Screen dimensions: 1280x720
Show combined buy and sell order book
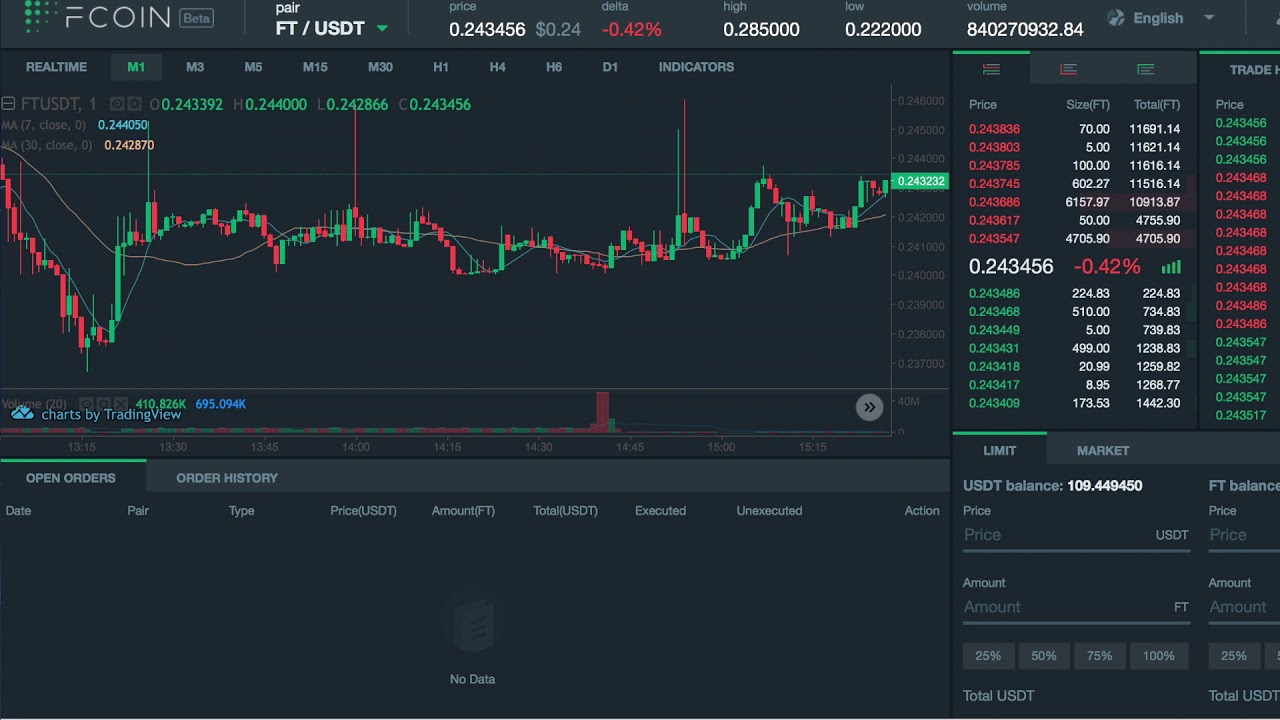coord(991,69)
